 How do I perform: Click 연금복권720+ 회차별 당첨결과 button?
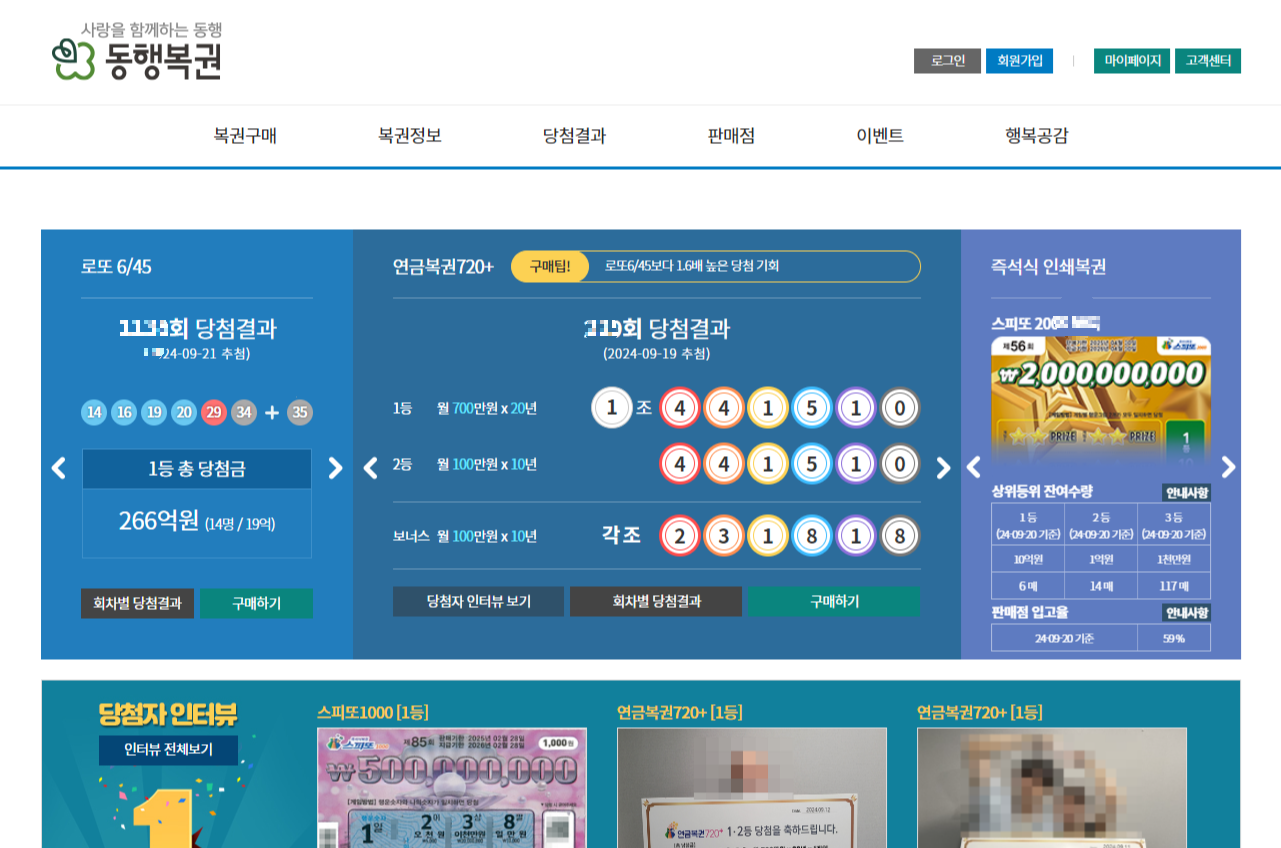tap(656, 601)
